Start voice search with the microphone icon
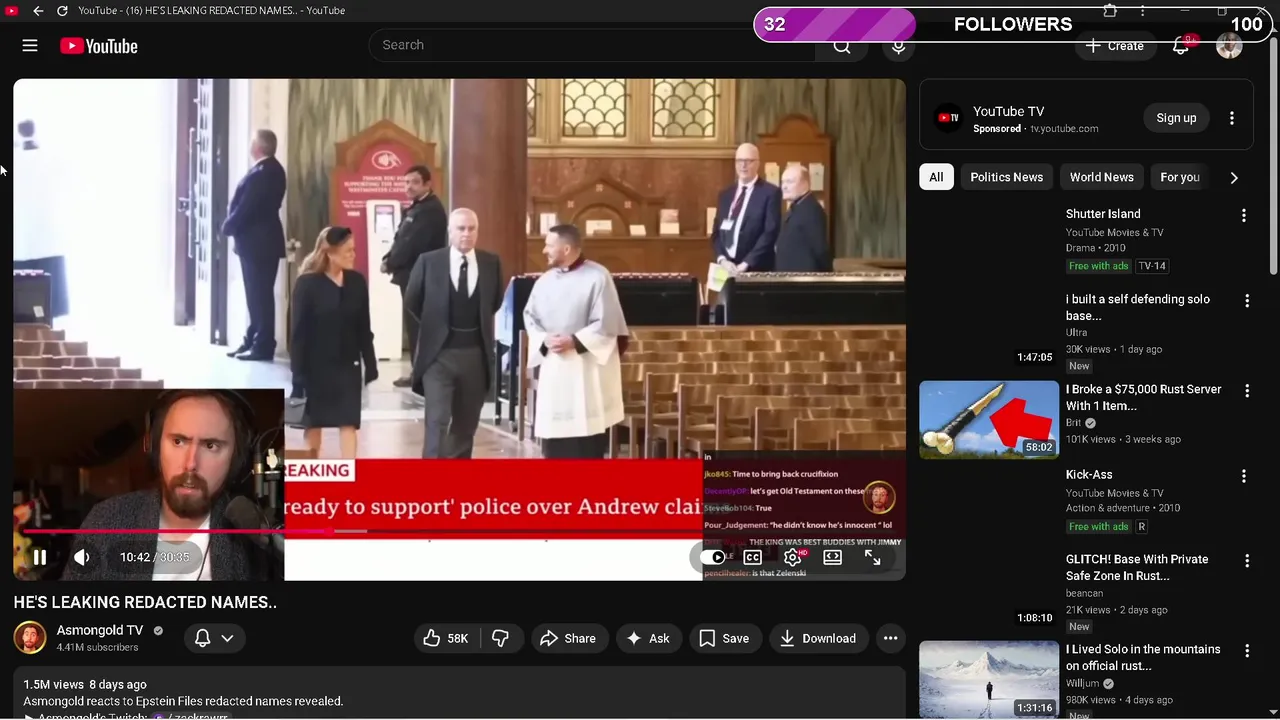This screenshot has height=720, width=1280. 898,46
